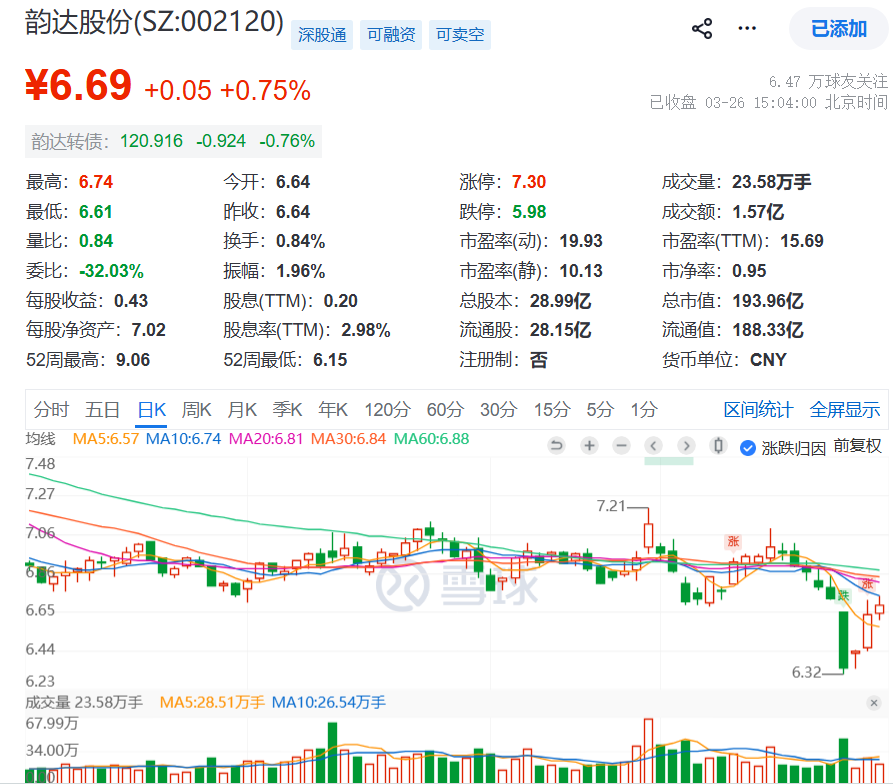Select the 年K chart tab
This screenshot has width=893, height=784.
333,409
